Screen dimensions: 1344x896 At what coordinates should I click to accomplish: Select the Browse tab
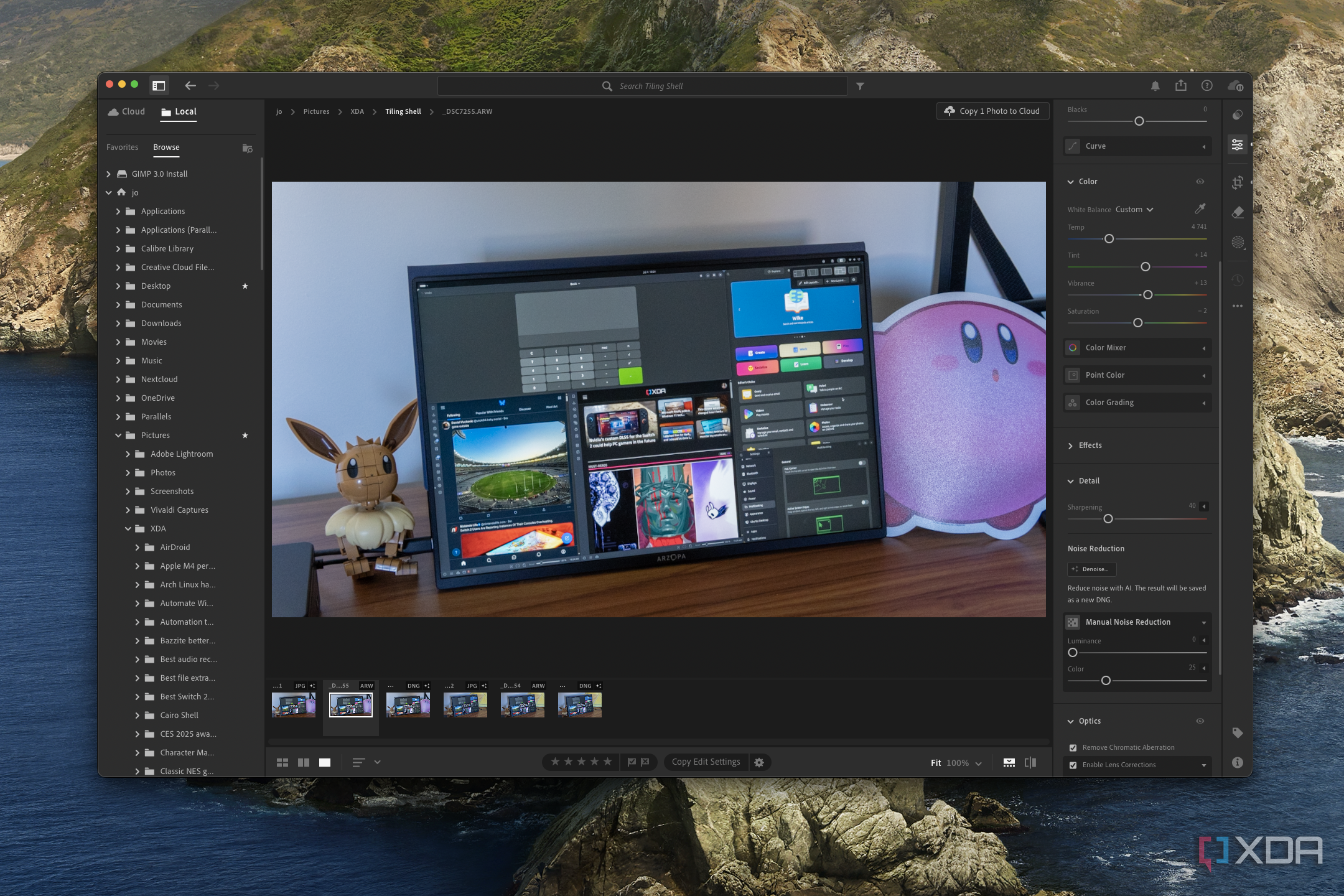[166, 147]
